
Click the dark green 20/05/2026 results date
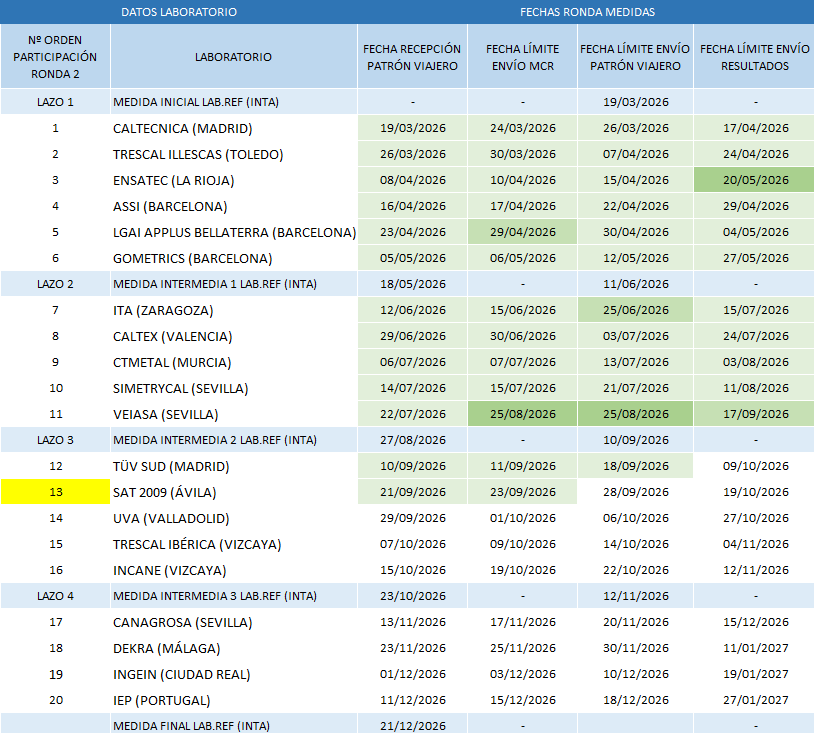[754, 180]
